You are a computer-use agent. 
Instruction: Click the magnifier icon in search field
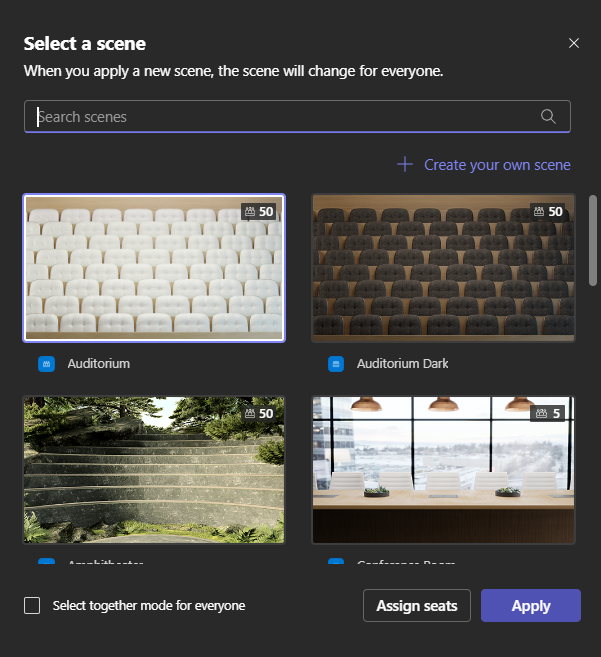[548, 116]
